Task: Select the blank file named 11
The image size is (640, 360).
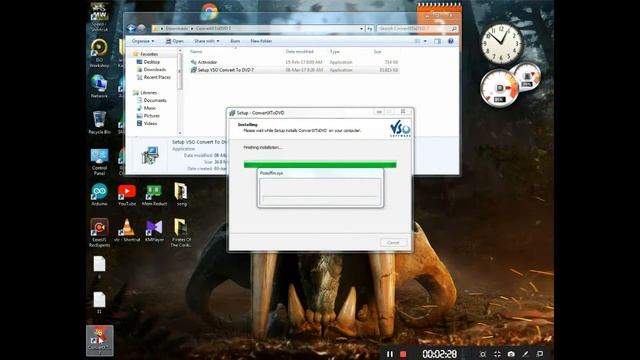Action: [99, 302]
